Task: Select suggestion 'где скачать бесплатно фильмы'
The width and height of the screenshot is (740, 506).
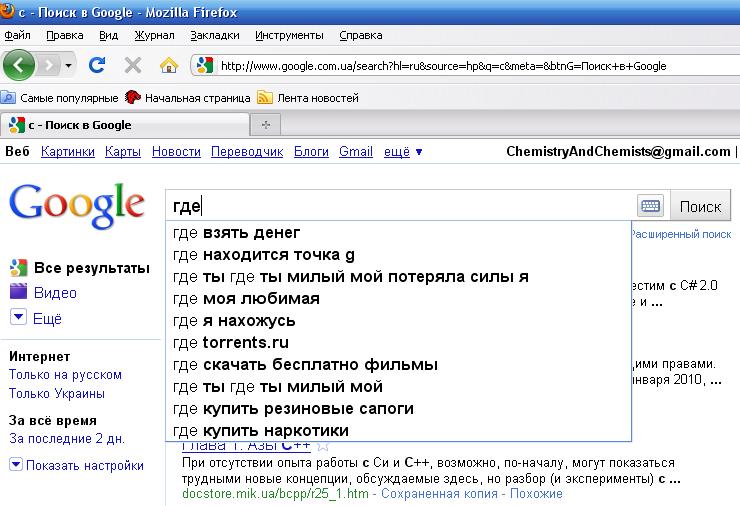Action: coord(305,365)
